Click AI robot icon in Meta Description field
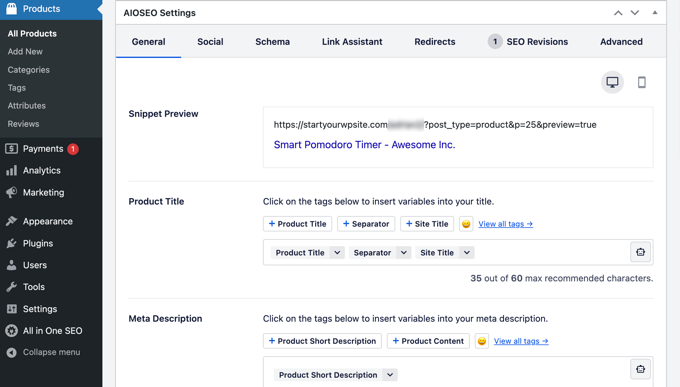The height and width of the screenshot is (387, 680). click(641, 369)
